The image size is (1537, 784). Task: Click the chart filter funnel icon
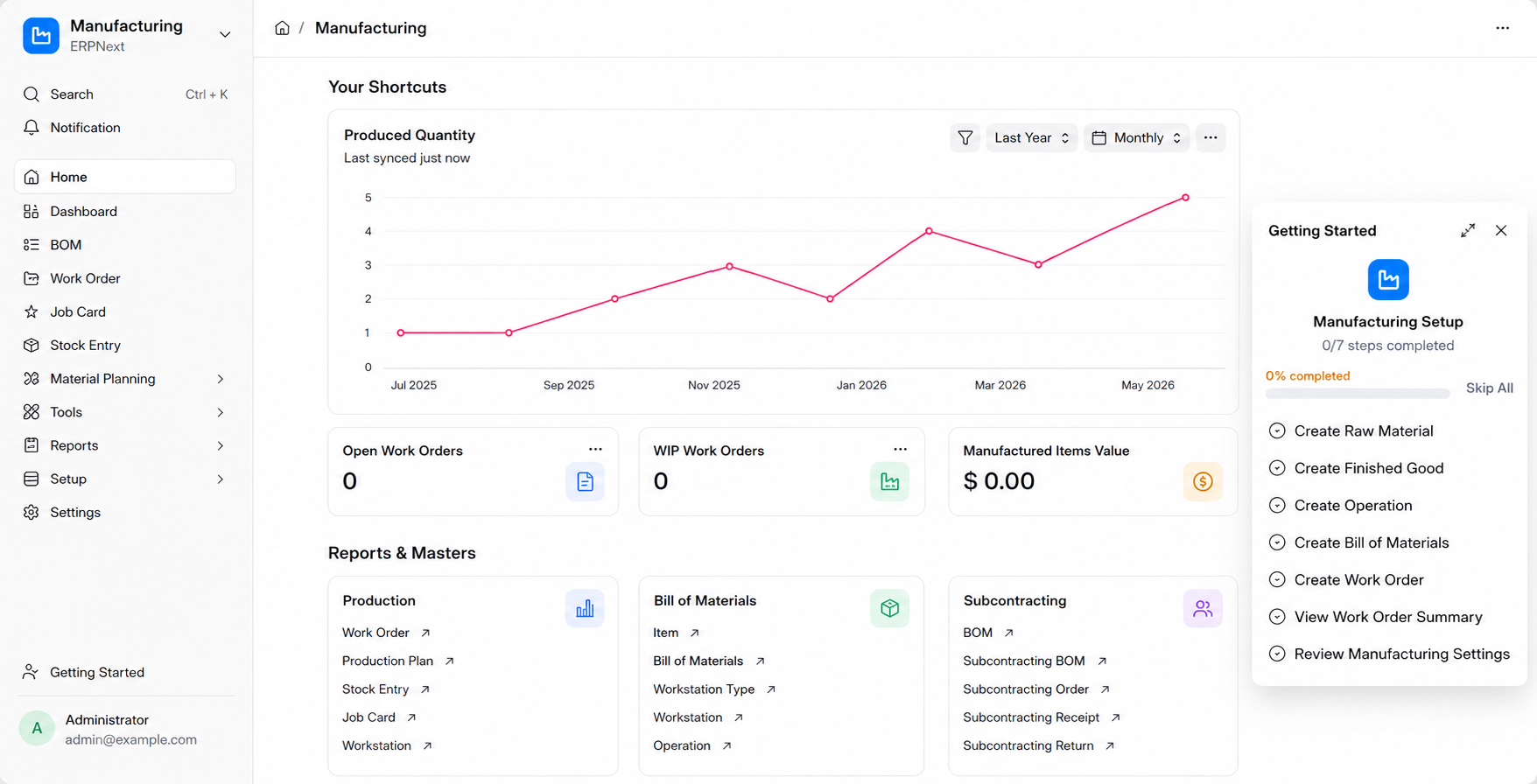click(965, 137)
